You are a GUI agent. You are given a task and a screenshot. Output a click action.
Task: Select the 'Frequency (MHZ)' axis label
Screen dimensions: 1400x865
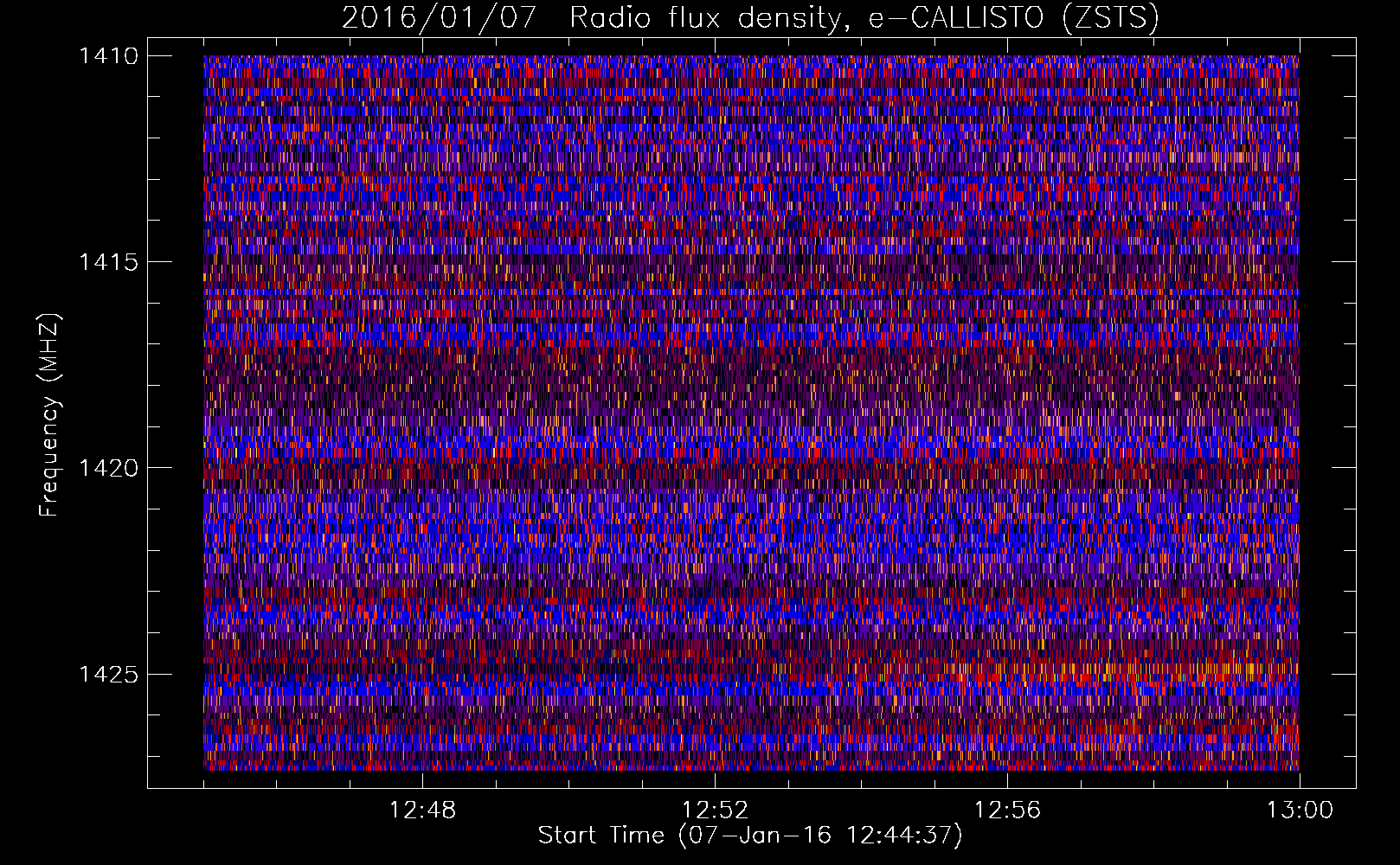[50, 415]
